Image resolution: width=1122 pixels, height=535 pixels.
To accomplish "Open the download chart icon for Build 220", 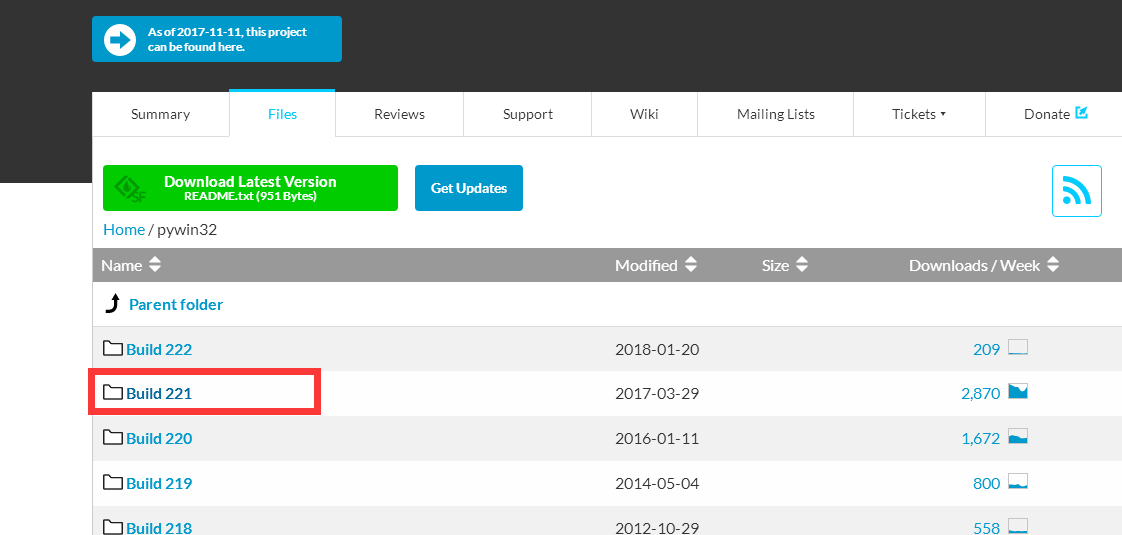I will tap(1018, 436).
